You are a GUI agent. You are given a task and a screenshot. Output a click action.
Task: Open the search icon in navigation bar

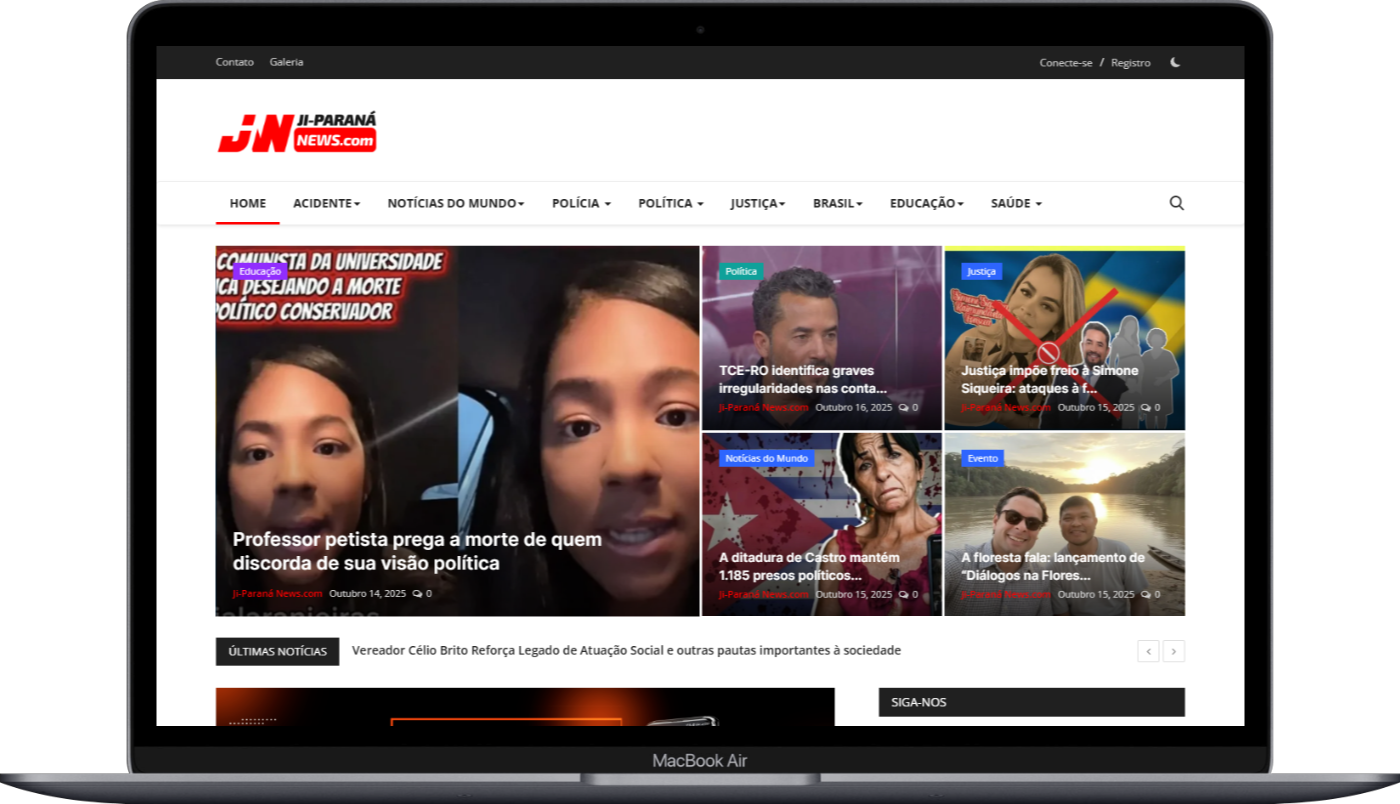coord(1176,203)
